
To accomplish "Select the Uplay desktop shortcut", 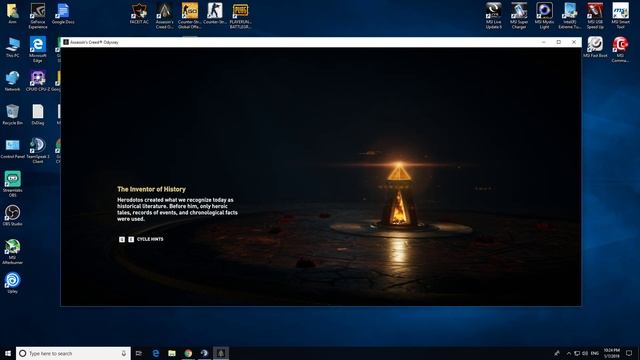I will tap(13, 283).
